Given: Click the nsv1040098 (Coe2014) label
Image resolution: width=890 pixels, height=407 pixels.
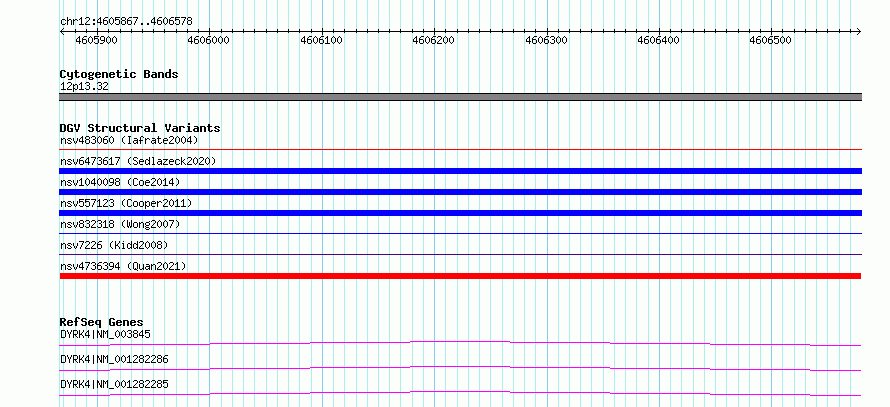Looking at the screenshot, I should click(x=120, y=182).
